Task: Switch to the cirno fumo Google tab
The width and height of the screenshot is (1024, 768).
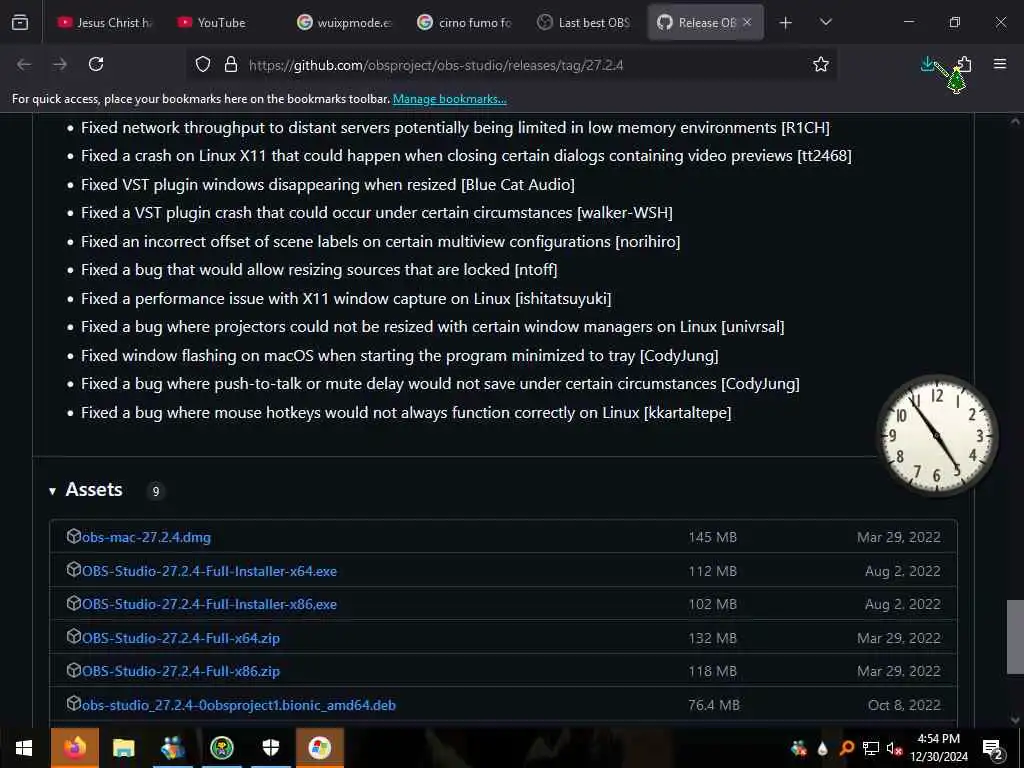Action: point(465,22)
